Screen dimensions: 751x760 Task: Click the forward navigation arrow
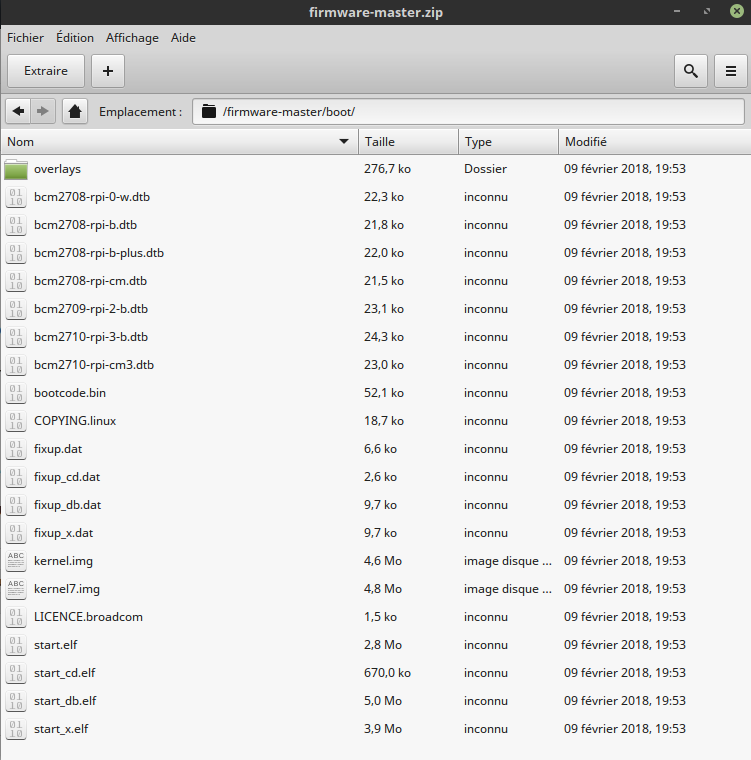click(43, 111)
